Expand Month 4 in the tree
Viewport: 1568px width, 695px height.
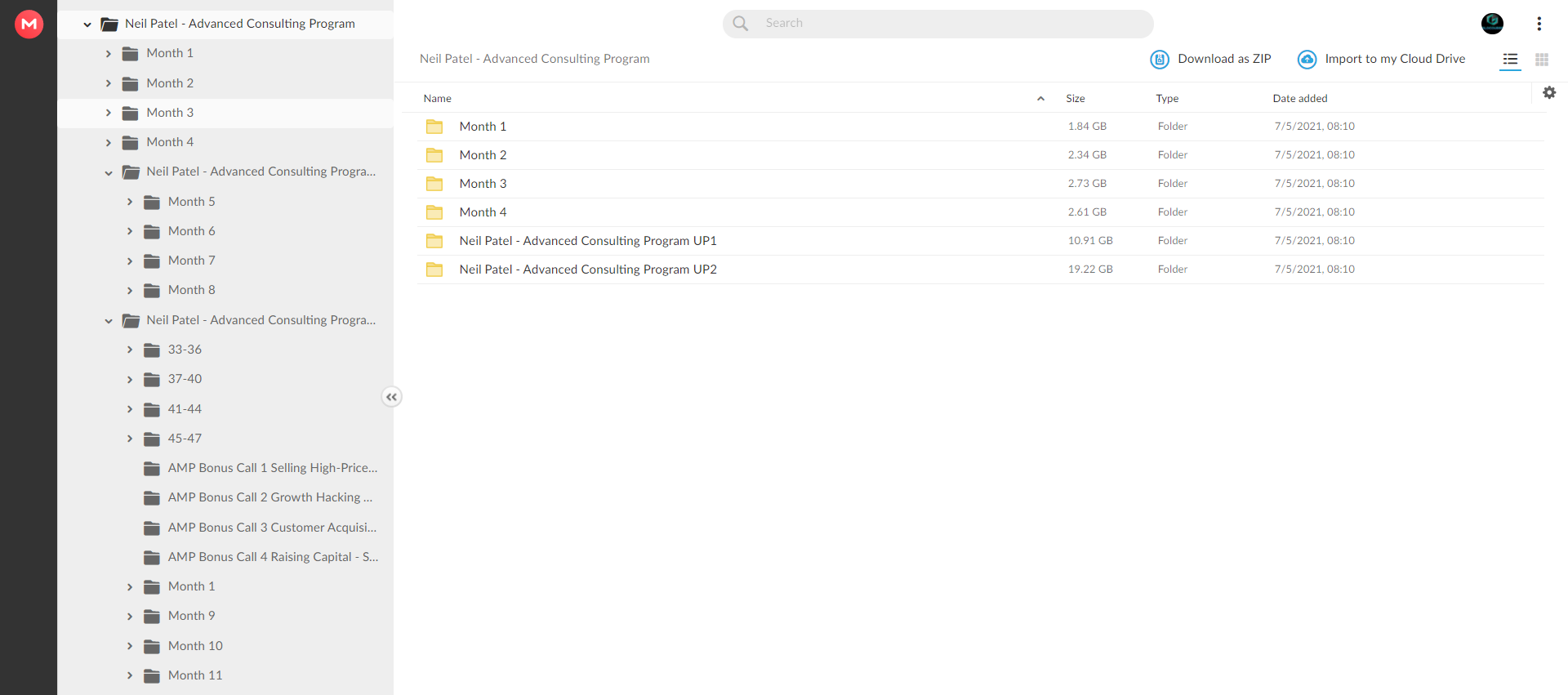(109, 142)
